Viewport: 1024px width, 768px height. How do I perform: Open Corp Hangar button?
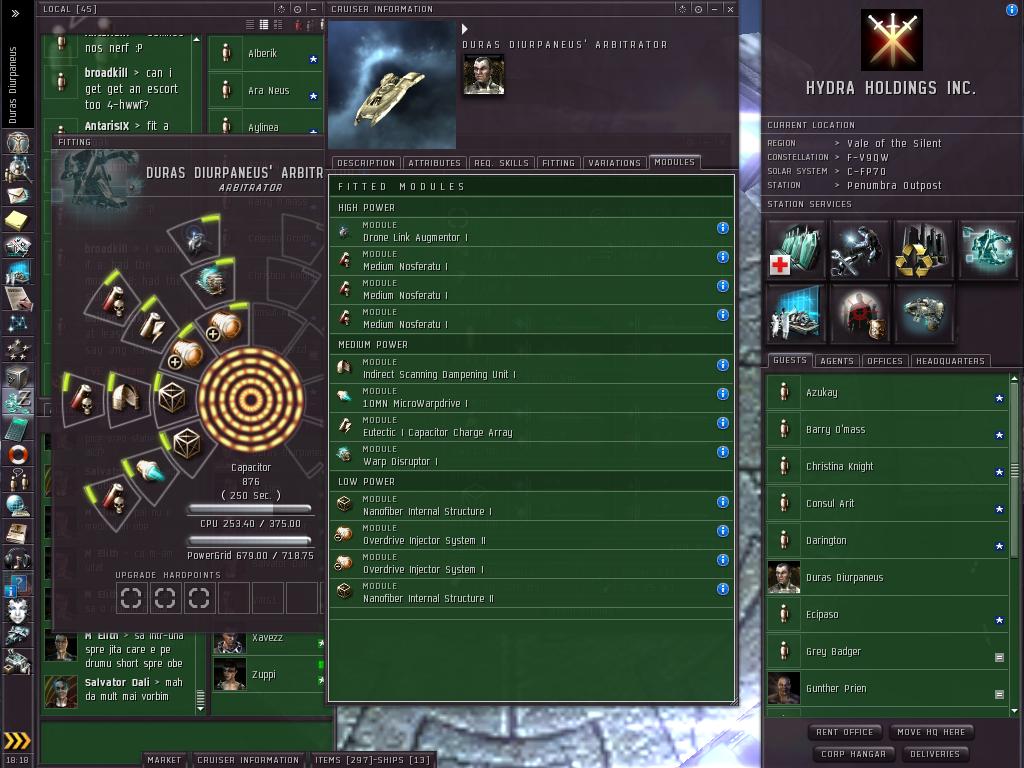(x=854, y=754)
